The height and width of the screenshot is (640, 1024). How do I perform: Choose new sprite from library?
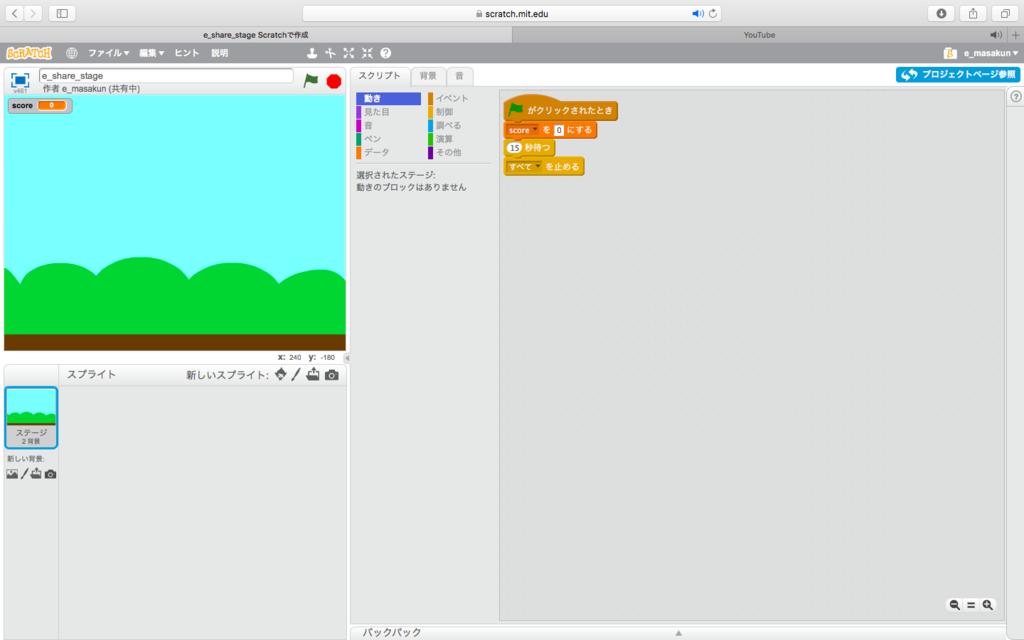coord(281,374)
